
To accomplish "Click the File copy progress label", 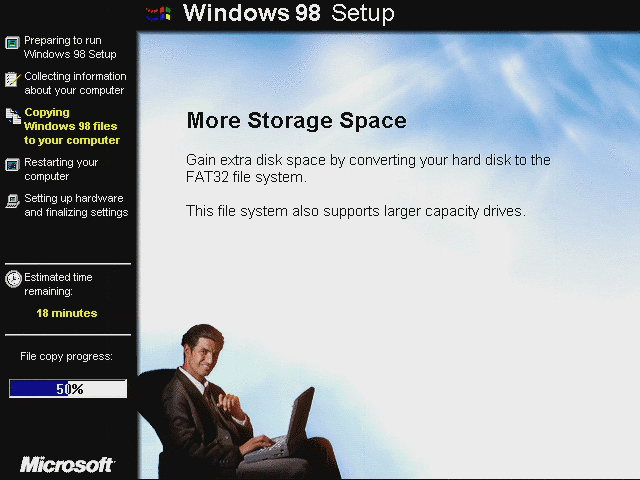I will [x=66, y=356].
